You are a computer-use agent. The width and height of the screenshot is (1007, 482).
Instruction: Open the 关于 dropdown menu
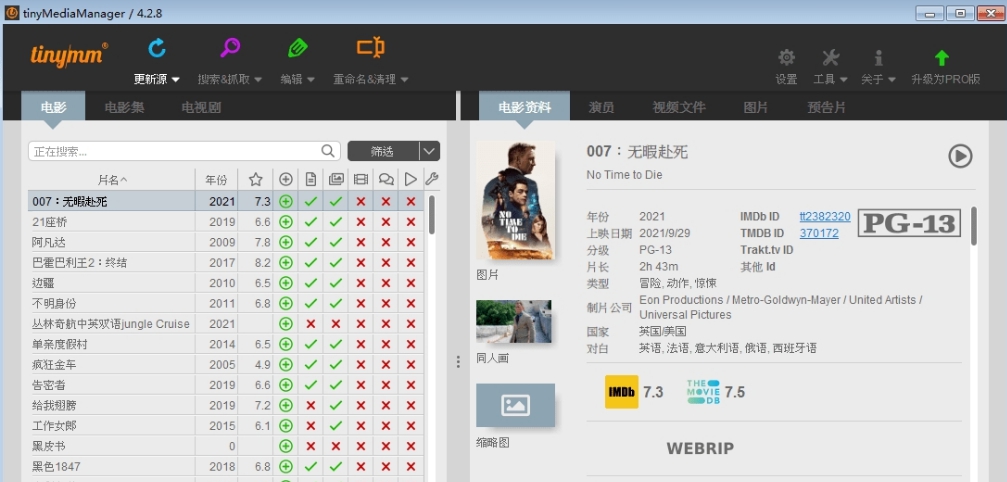[x=891, y=80]
